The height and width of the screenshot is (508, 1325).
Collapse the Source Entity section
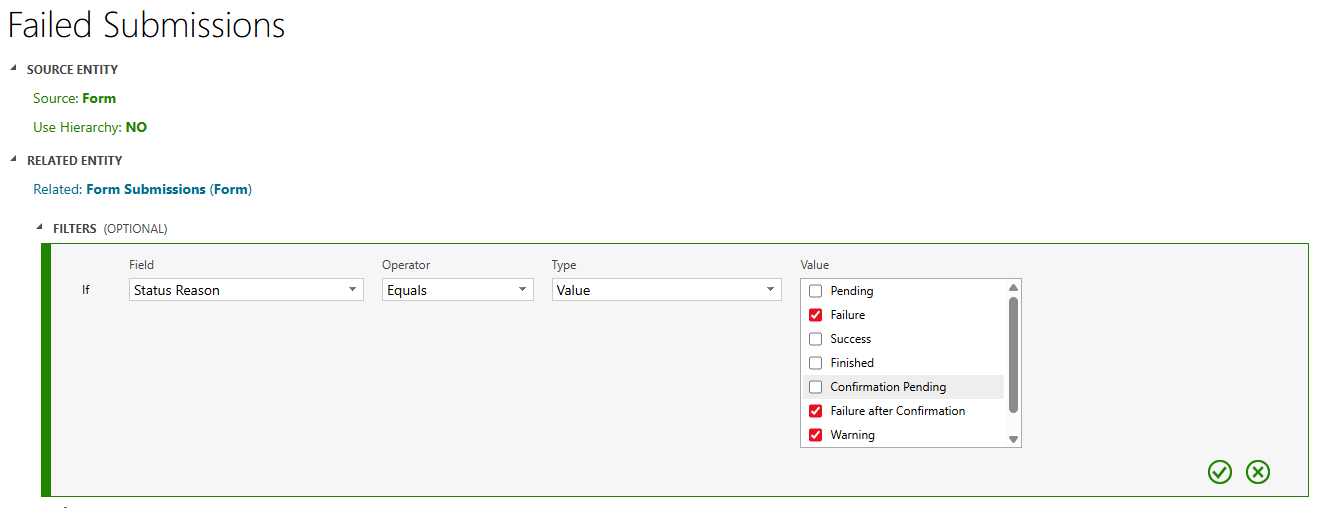tap(14, 69)
